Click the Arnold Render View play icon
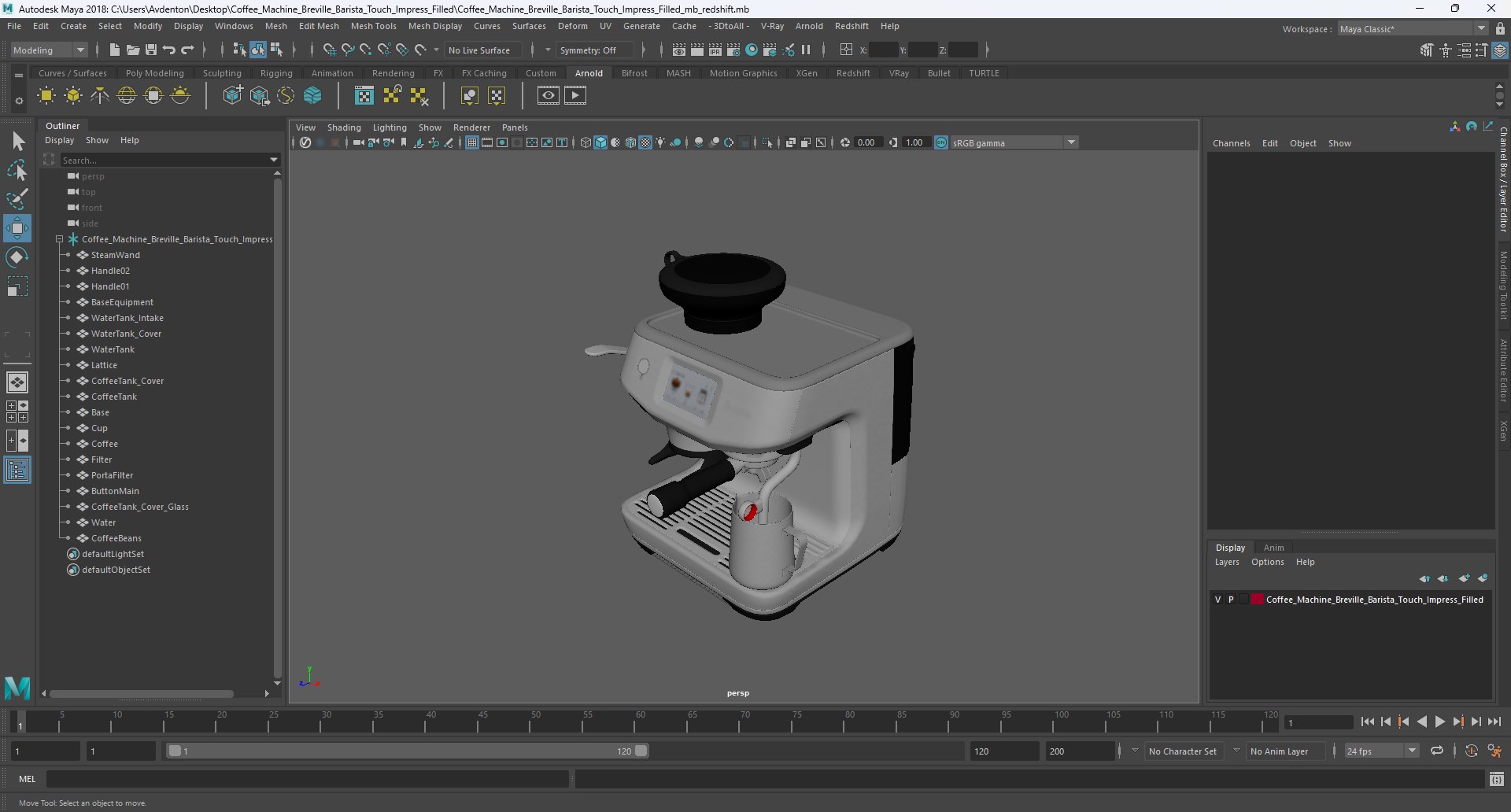The width and height of the screenshot is (1511, 812). (x=575, y=96)
